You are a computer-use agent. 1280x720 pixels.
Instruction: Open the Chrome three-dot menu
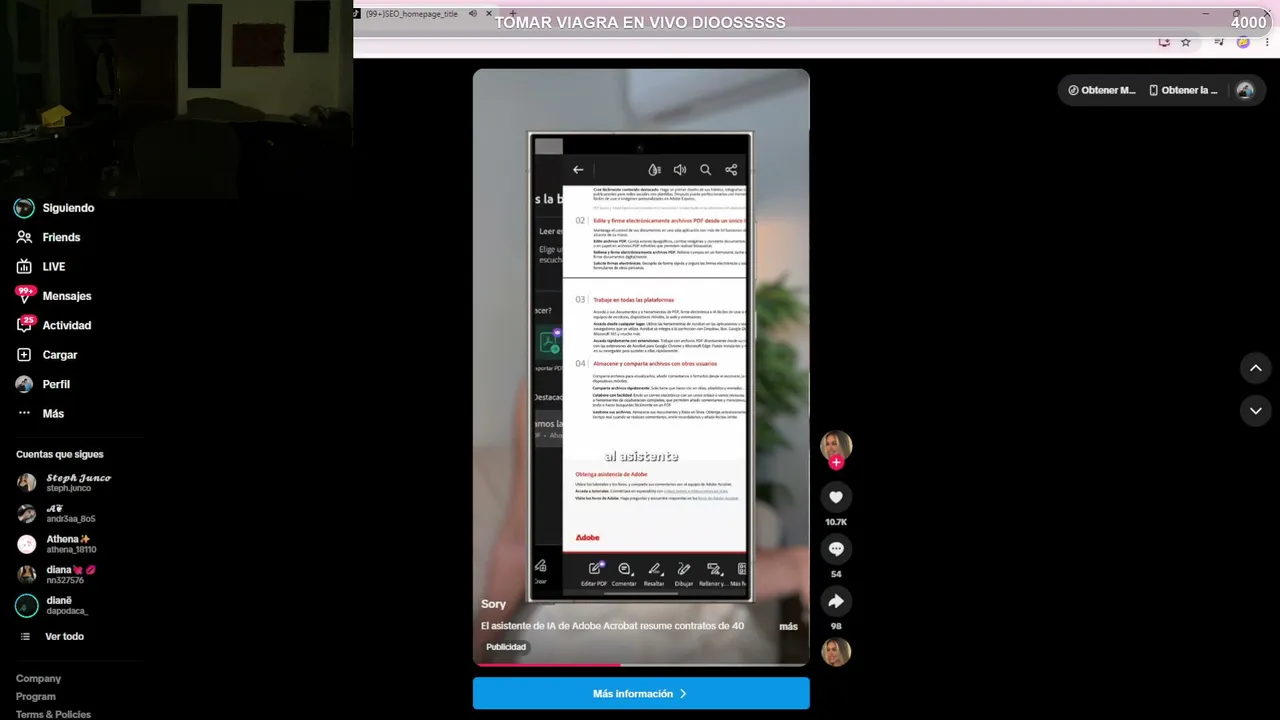point(1267,42)
